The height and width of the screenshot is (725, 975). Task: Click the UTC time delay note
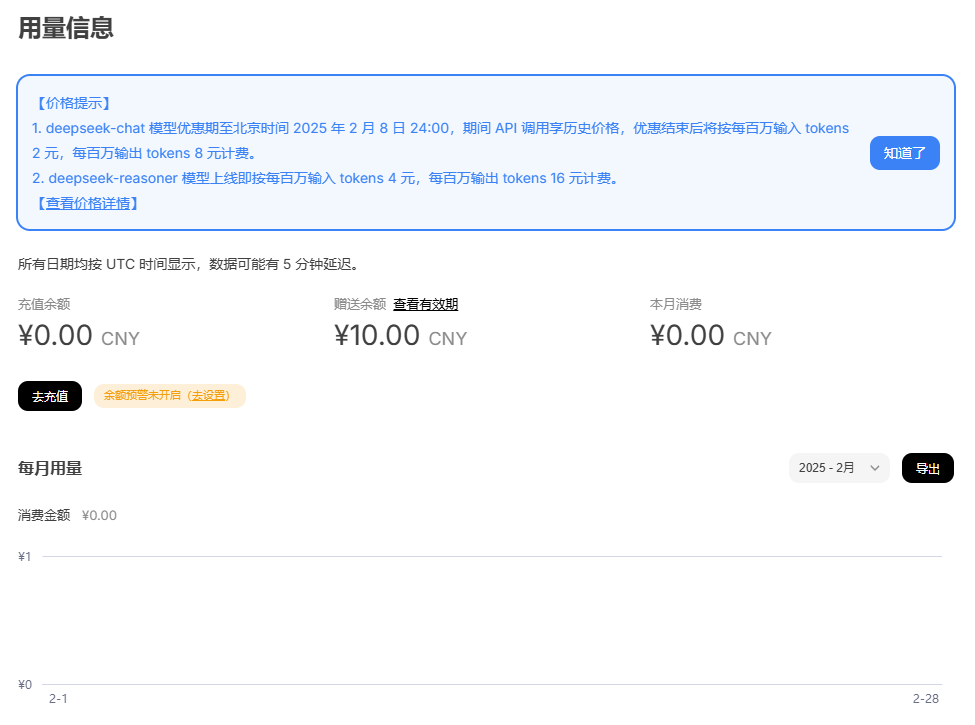tap(190, 264)
